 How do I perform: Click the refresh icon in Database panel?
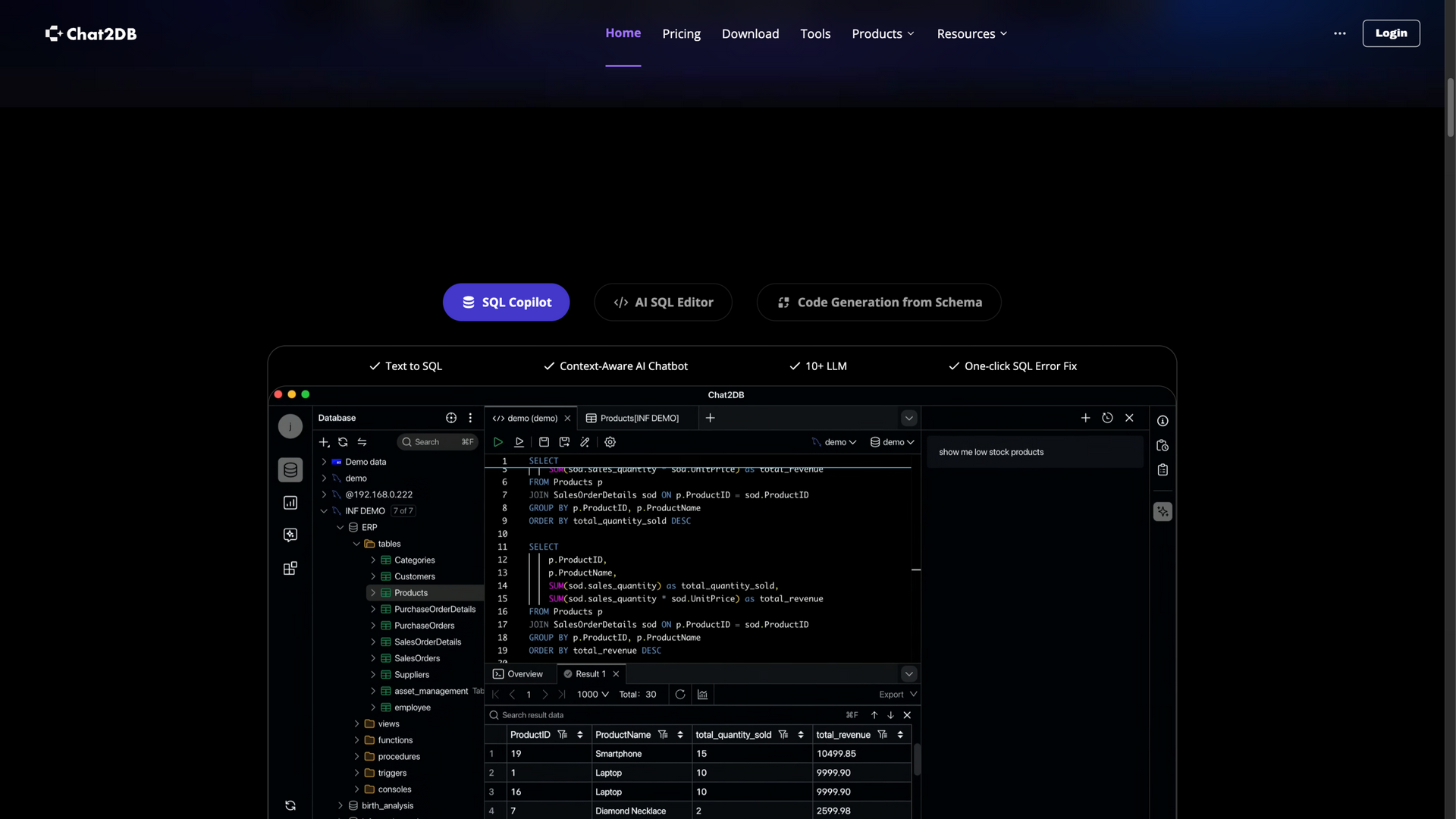coord(343,442)
